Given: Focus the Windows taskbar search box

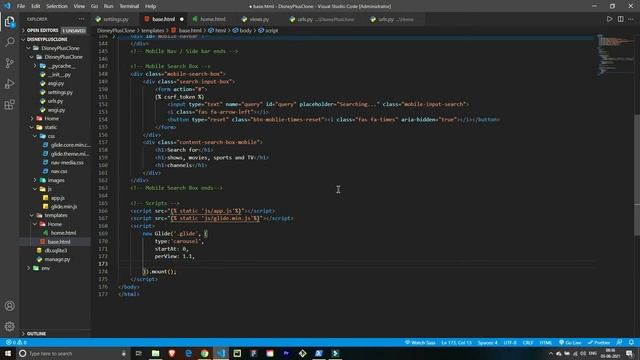Looking at the screenshot, I should pyautogui.click(x=73, y=353).
